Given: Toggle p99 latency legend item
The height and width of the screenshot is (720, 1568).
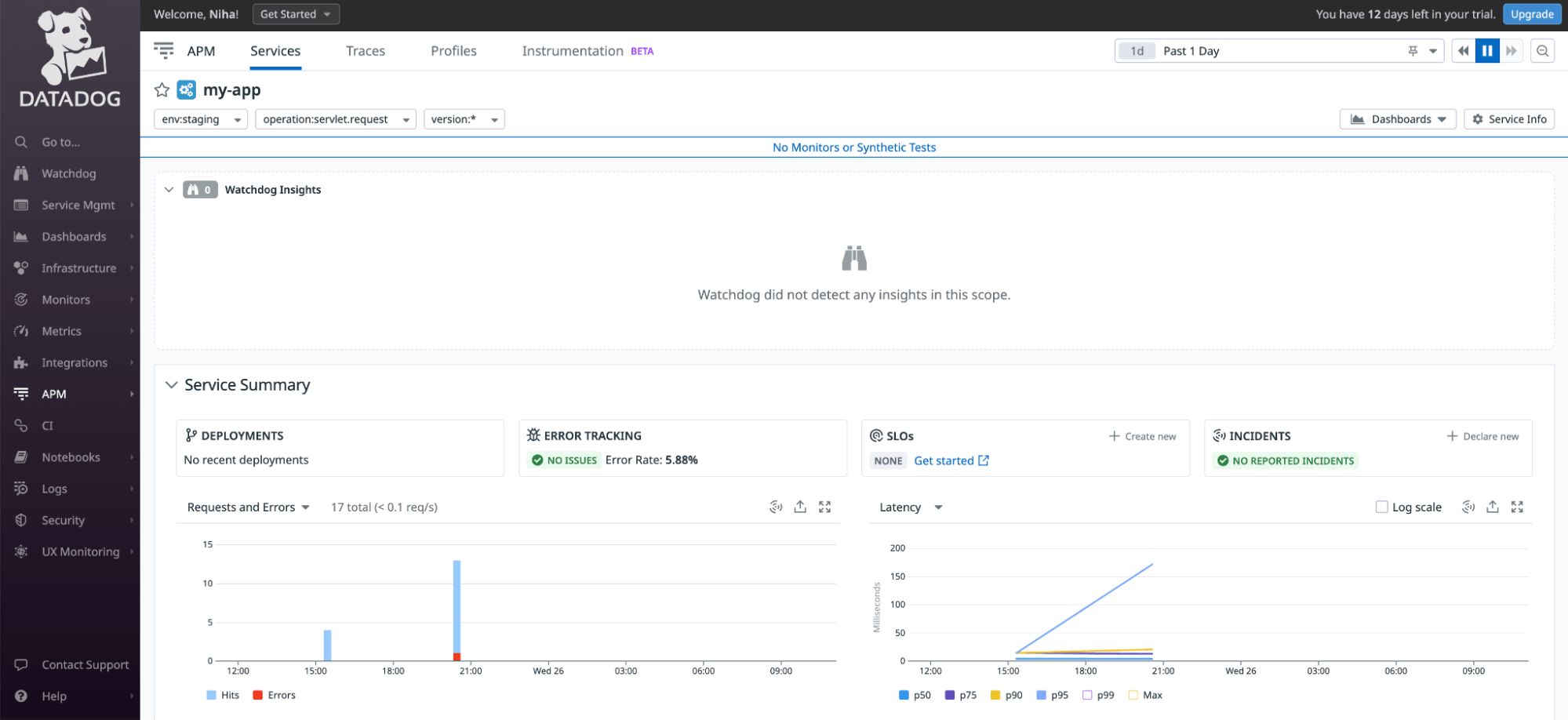Looking at the screenshot, I should tap(1098, 695).
